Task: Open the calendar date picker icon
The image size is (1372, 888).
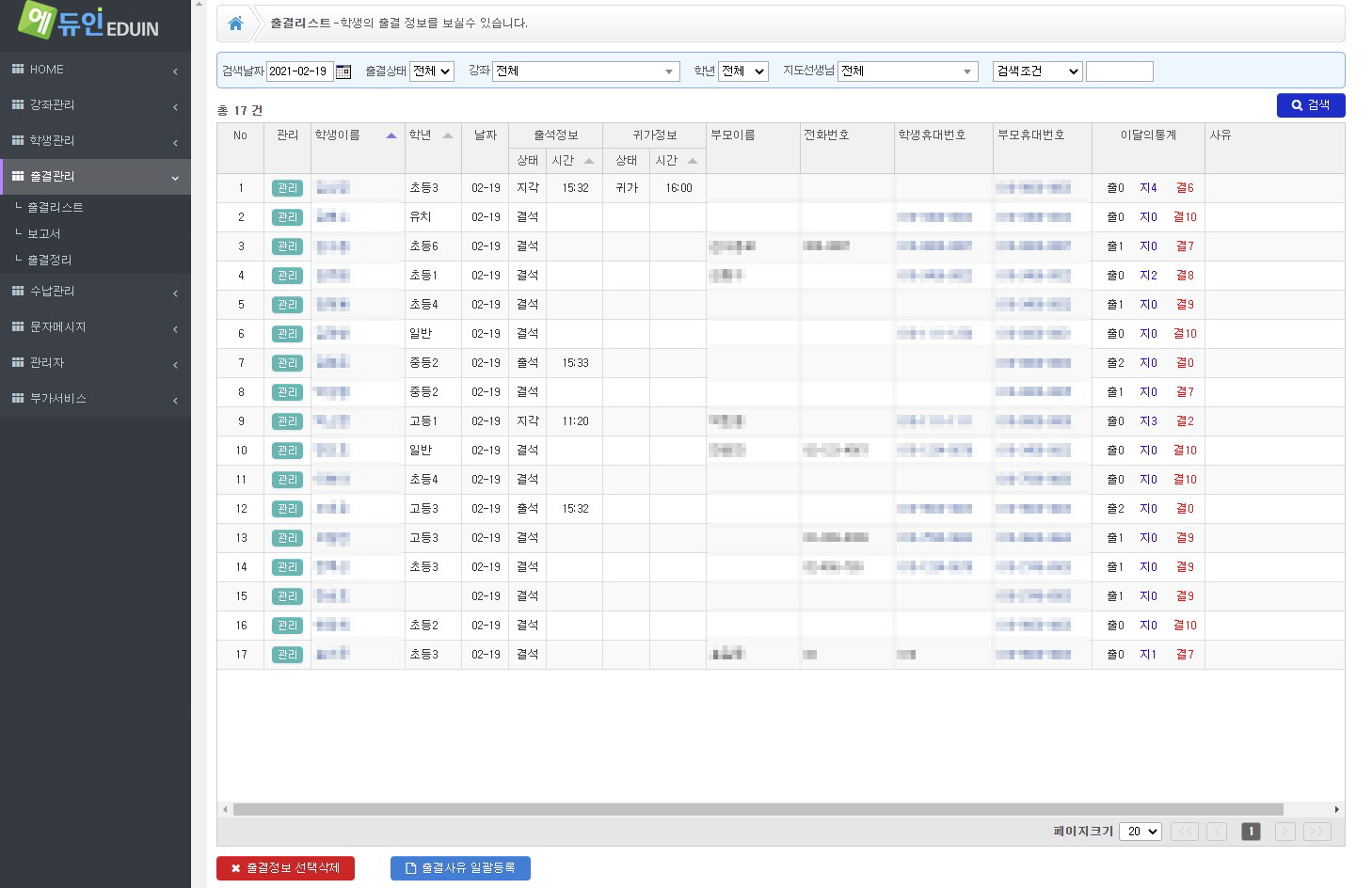Action: pos(343,71)
